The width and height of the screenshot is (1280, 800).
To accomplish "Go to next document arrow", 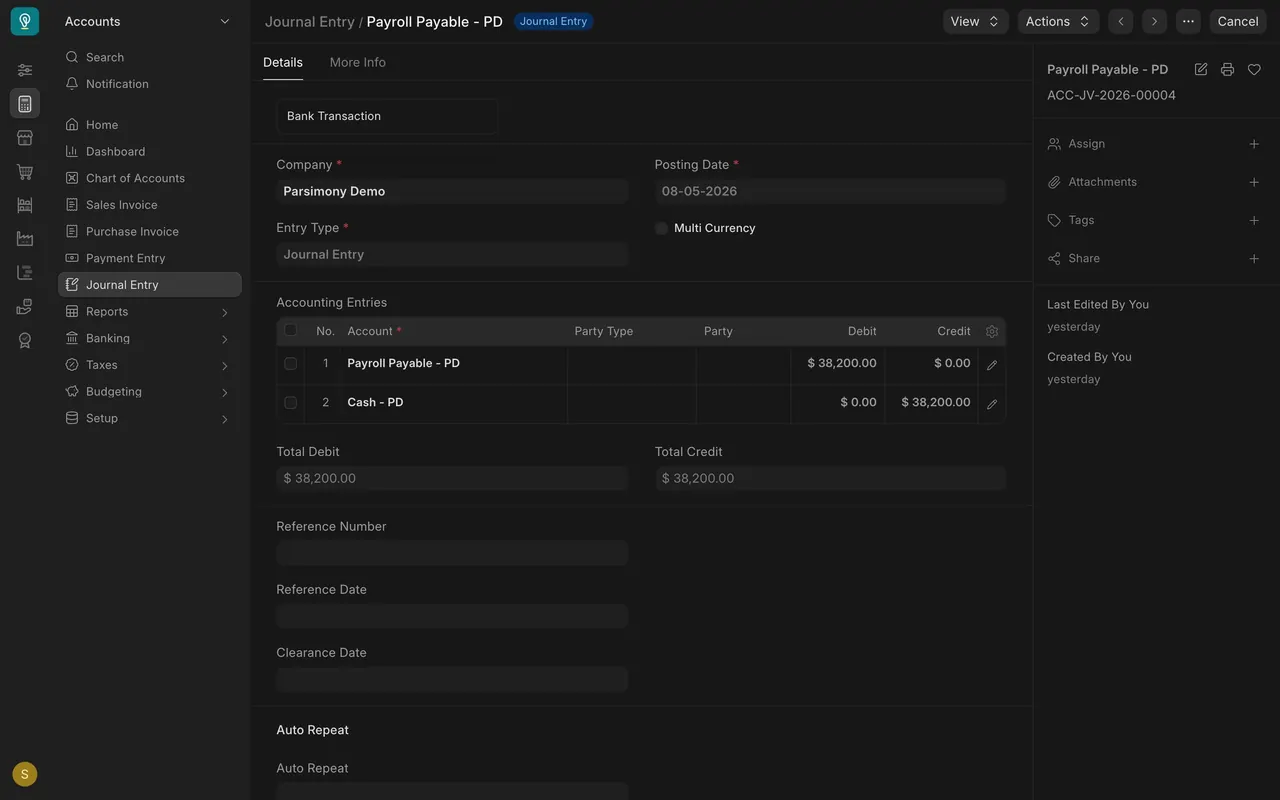I will [1154, 21].
